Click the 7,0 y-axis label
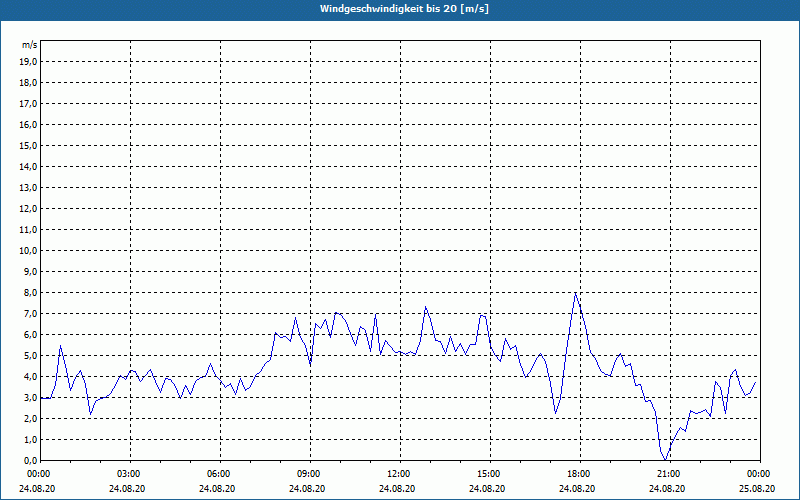800x500 pixels. (x=31, y=313)
